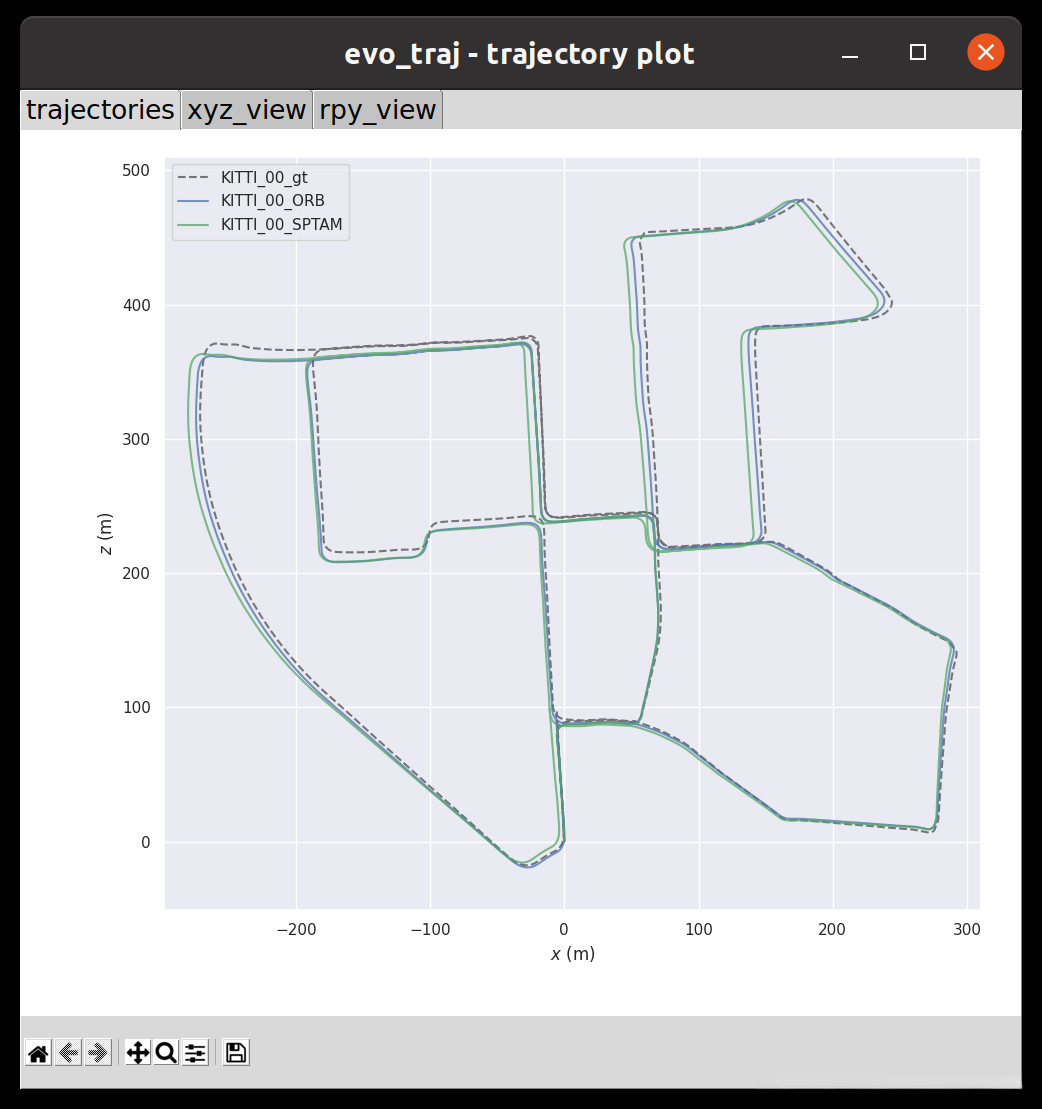The height and width of the screenshot is (1109, 1042).
Task: Click y-axis tick label 500
Action: pos(136,170)
